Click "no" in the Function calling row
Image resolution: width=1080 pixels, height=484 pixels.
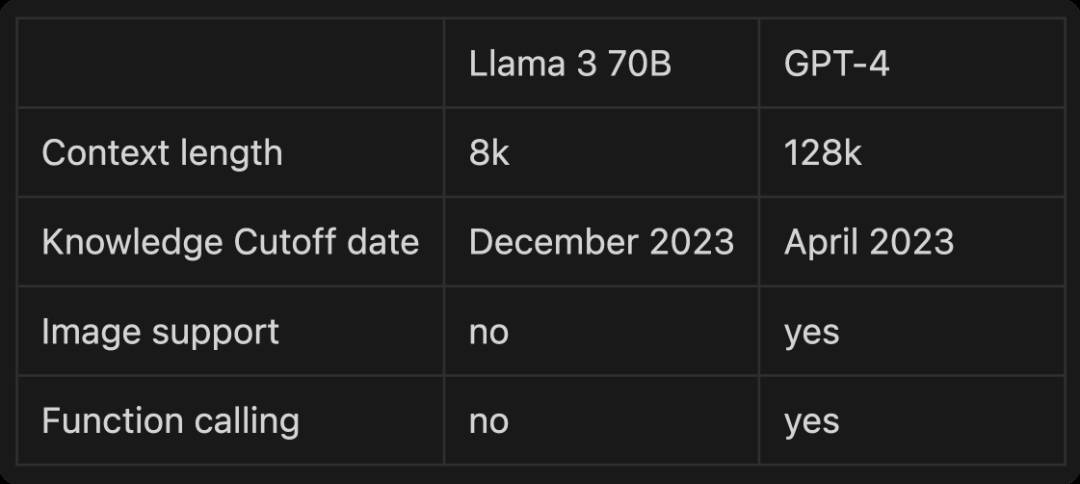(x=488, y=422)
